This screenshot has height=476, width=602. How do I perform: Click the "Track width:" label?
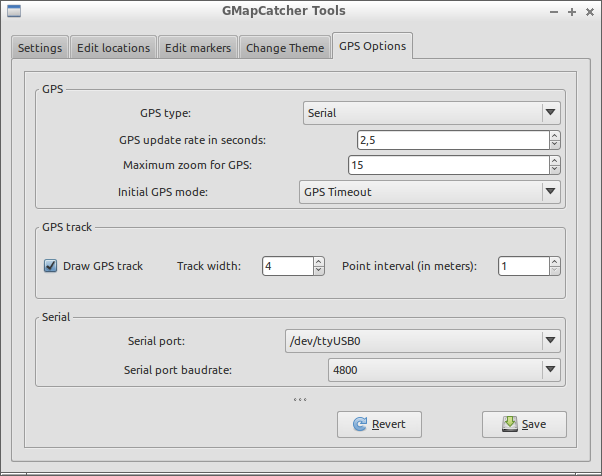point(209,266)
